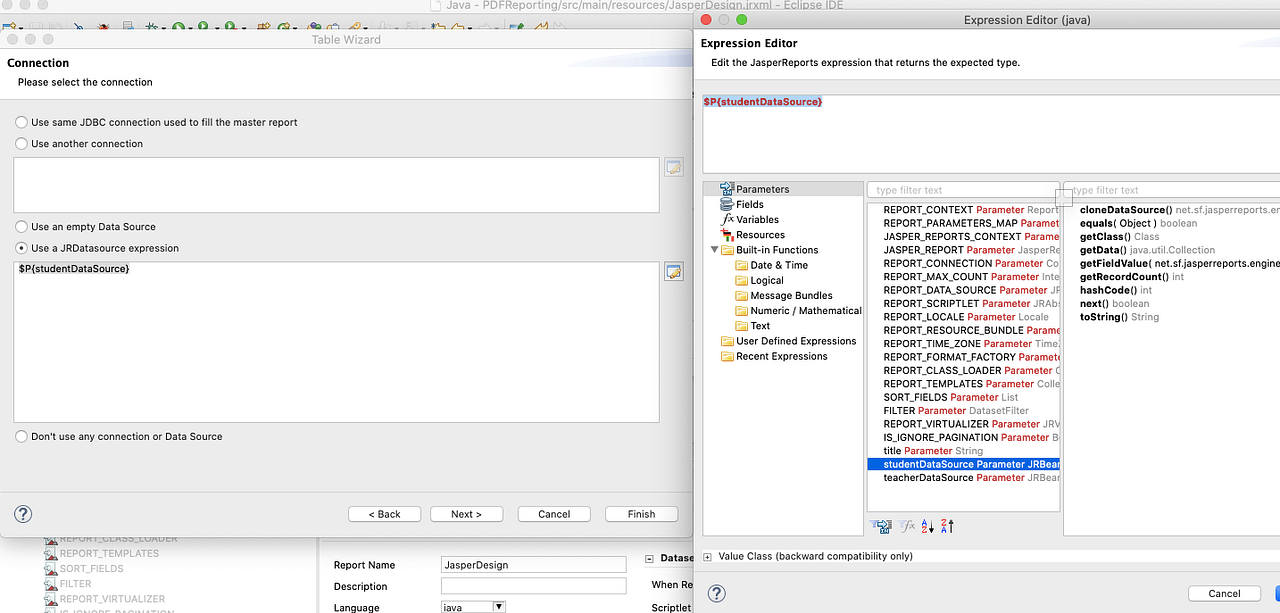Select getRecordCount() int method
The image size is (1280, 613).
click(x=1131, y=277)
